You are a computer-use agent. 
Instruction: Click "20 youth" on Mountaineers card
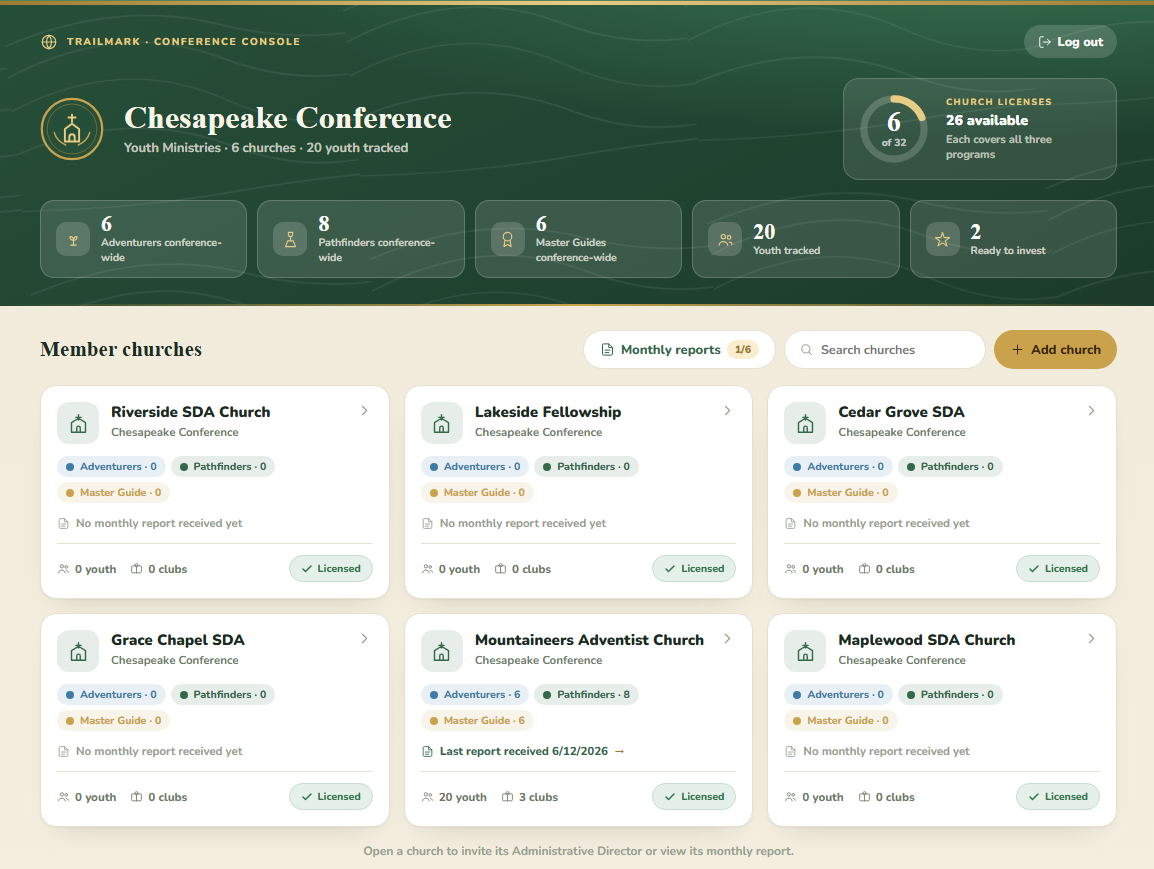coord(462,797)
